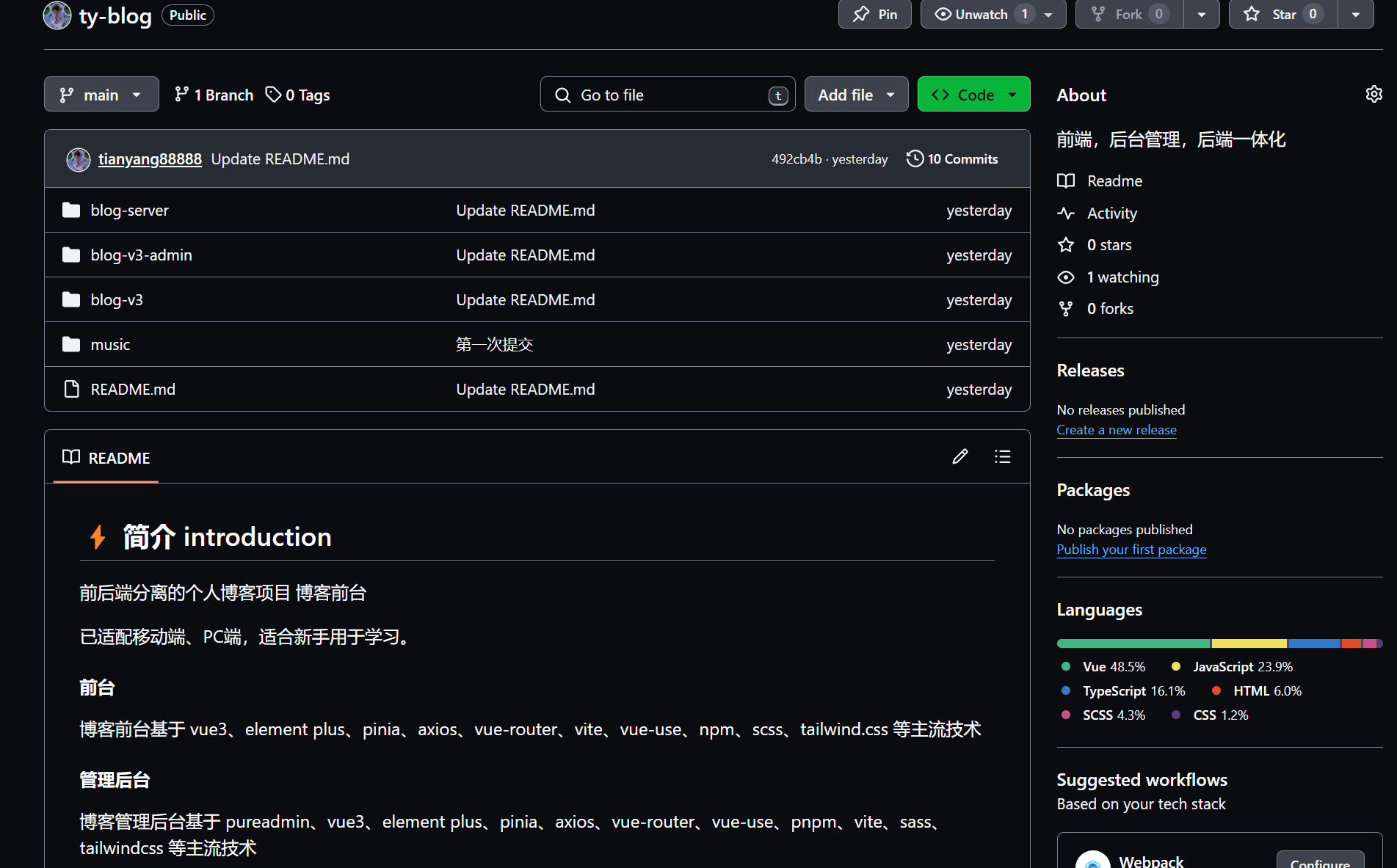Click the ty-blog repository name
1397x868 pixels.
point(115,15)
